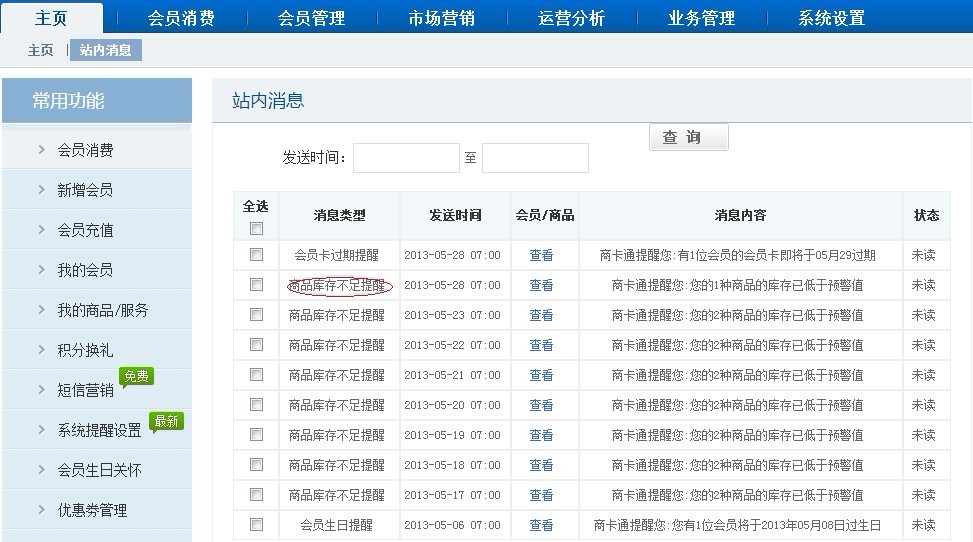973x542 pixels.
Task: Tick the 全选 select-all checkbox
Action: 256,228
